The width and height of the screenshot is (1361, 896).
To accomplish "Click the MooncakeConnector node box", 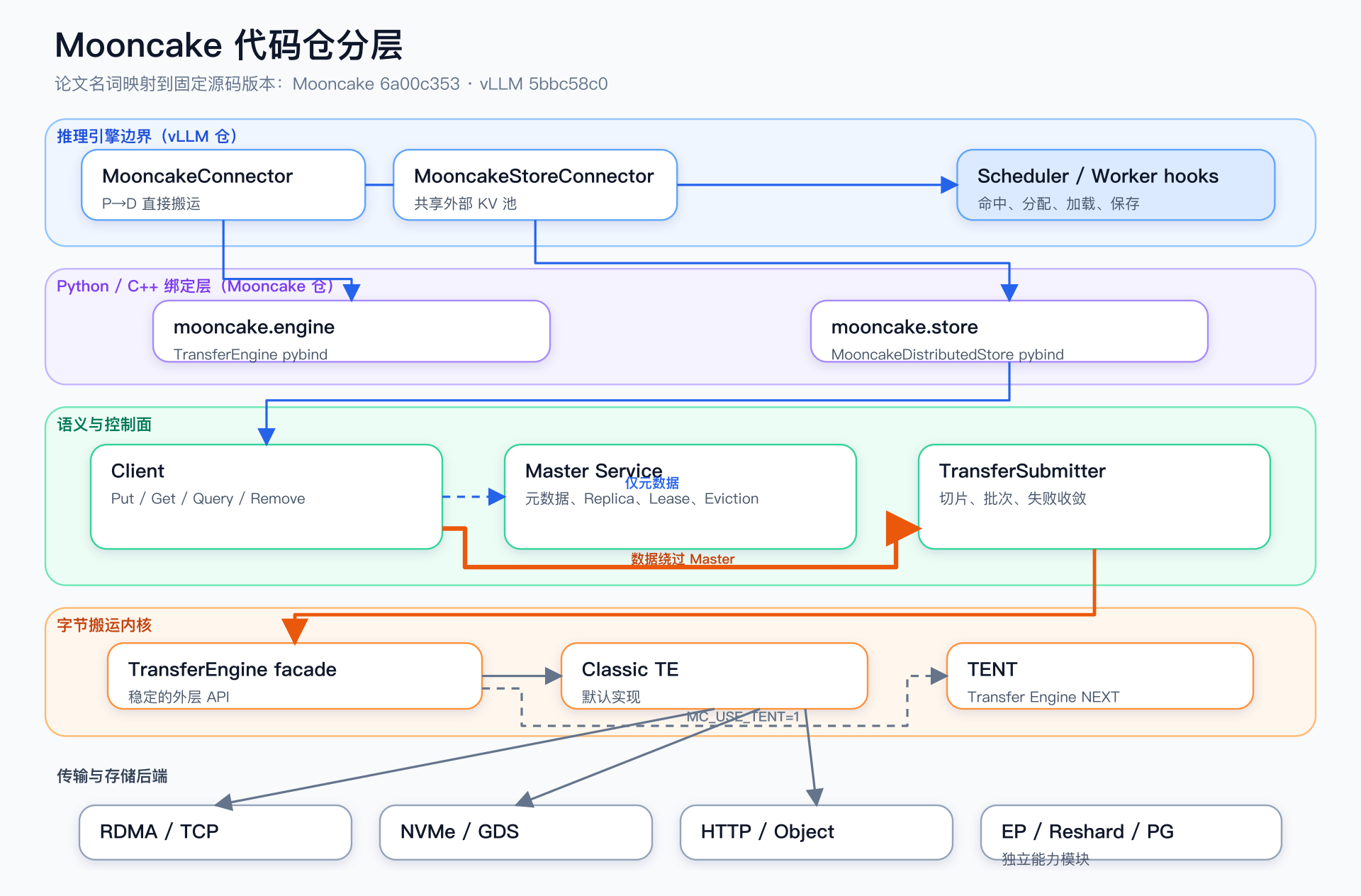I will [223, 185].
